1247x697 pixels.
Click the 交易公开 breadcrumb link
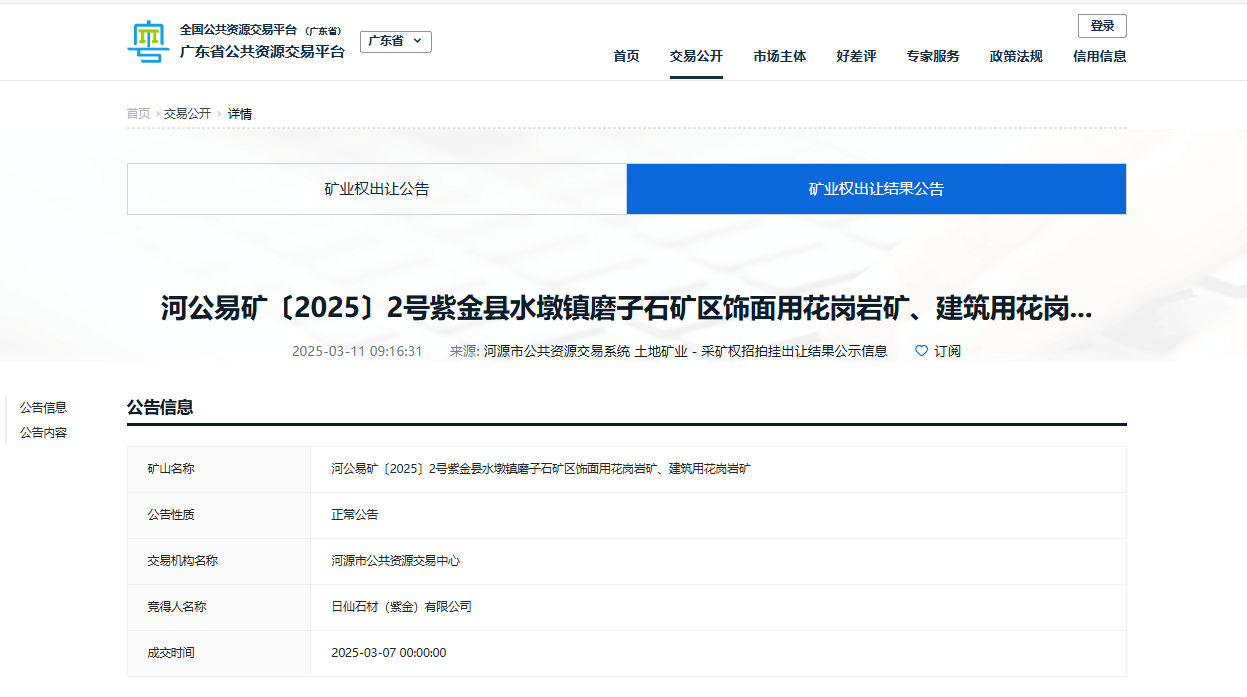click(x=187, y=114)
